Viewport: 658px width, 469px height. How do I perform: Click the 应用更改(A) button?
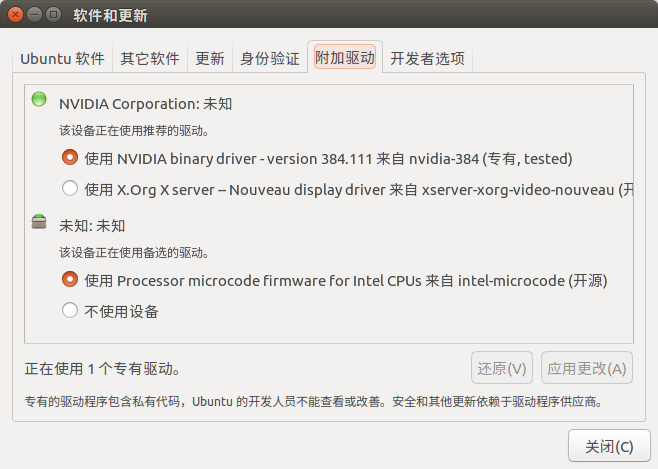(587, 368)
